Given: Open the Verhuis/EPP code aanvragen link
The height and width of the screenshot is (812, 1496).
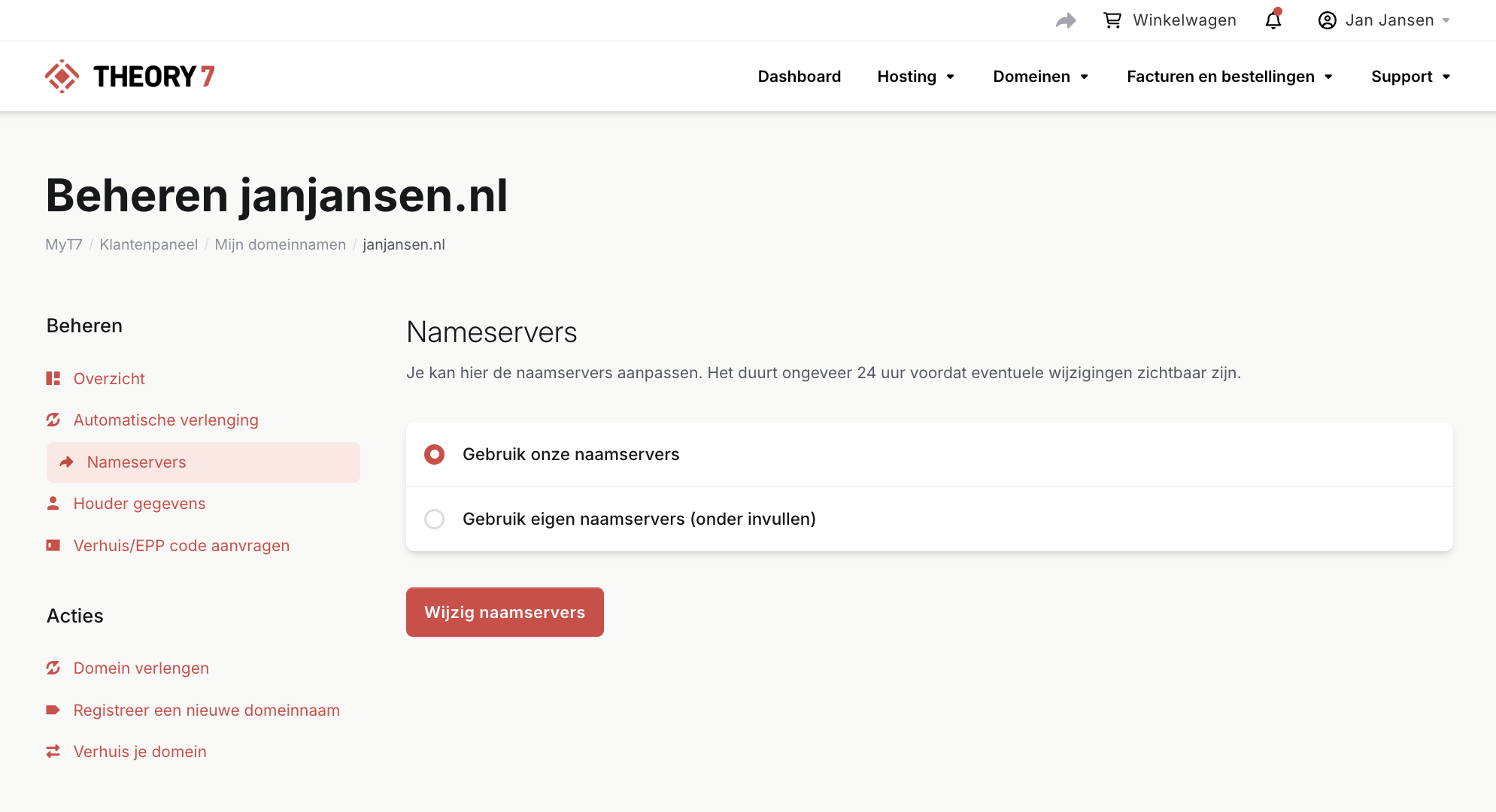Looking at the screenshot, I should (181, 545).
